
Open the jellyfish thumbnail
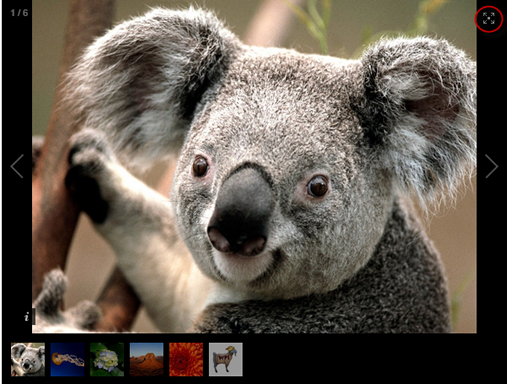67,360
